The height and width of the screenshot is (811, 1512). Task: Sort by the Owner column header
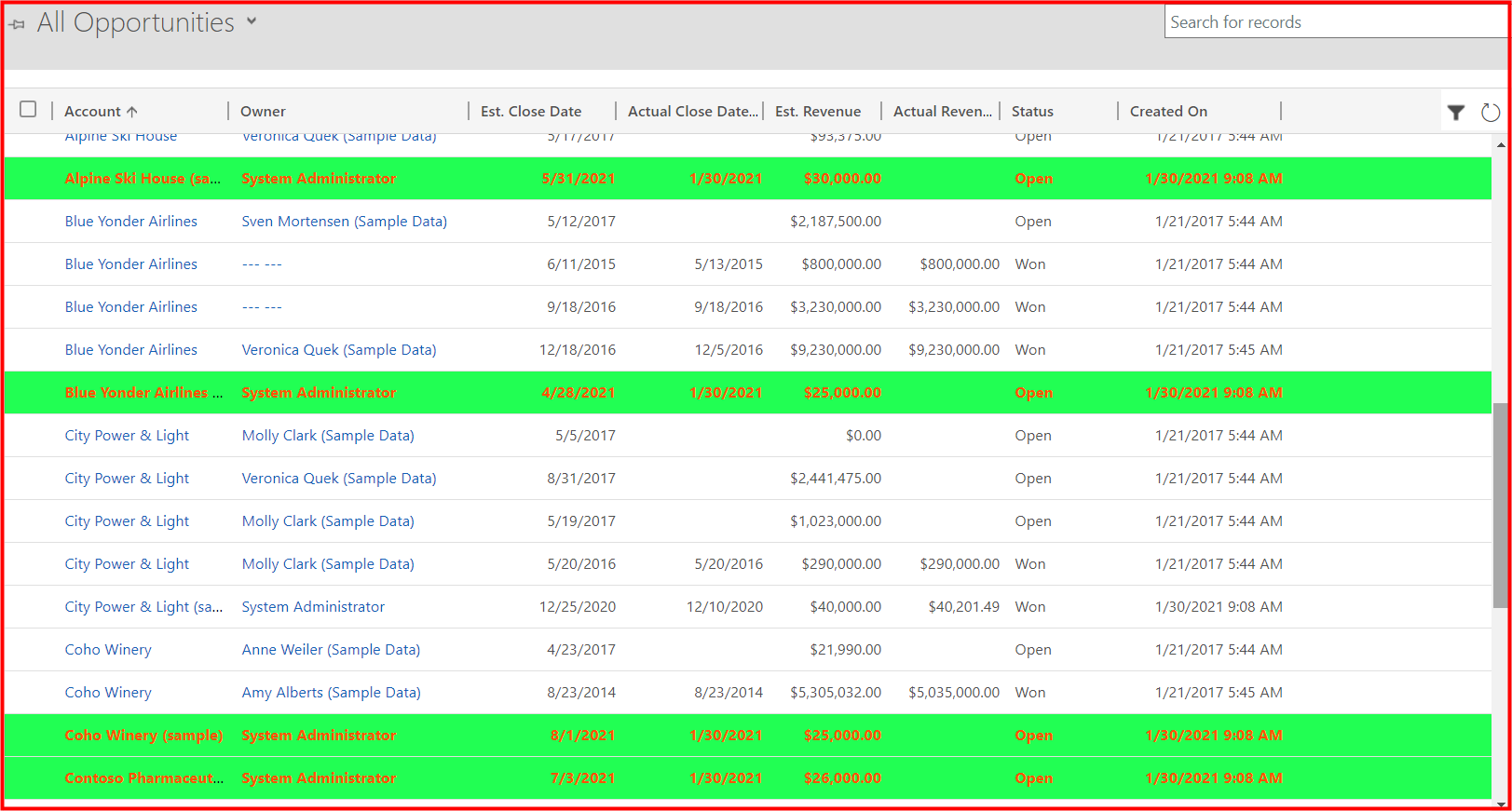[263, 111]
